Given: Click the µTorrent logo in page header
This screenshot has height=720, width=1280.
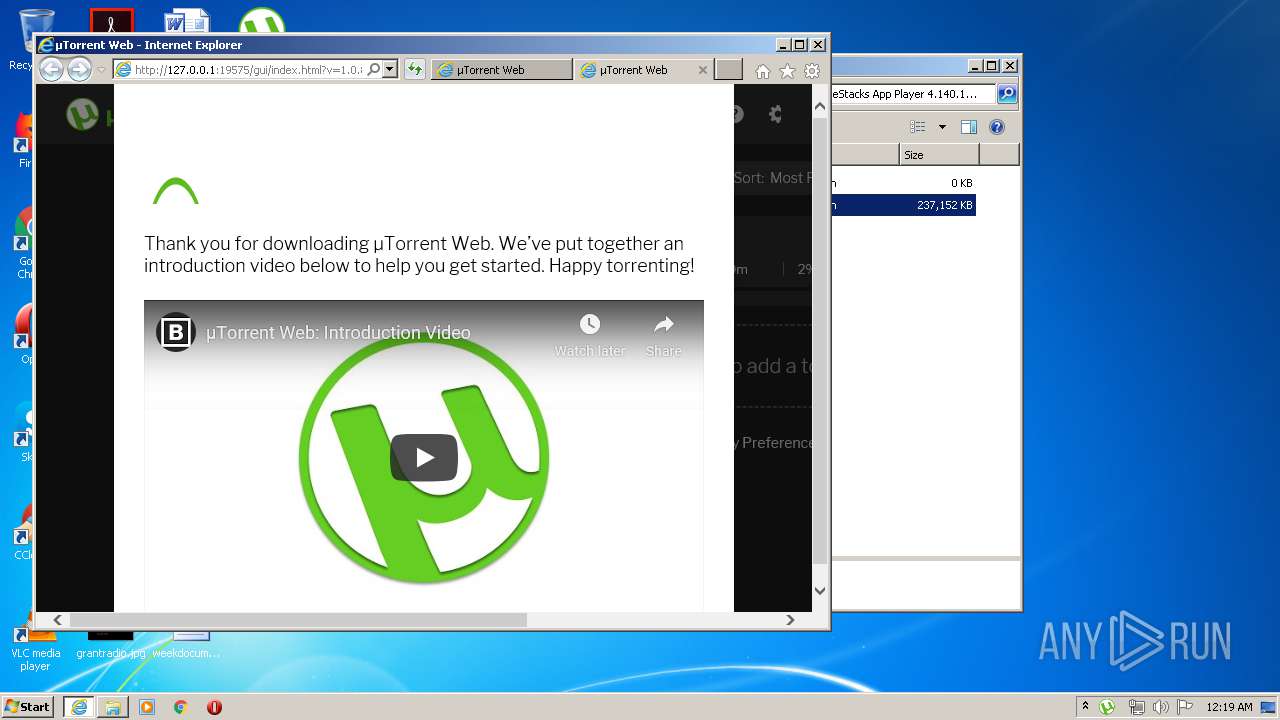Looking at the screenshot, I should (82, 114).
